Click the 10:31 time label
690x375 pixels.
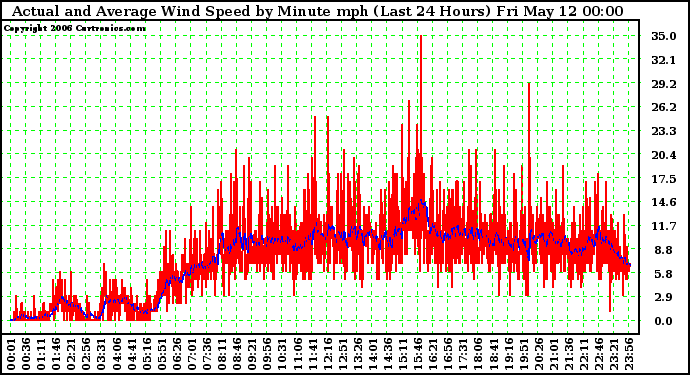coord(282,354)
